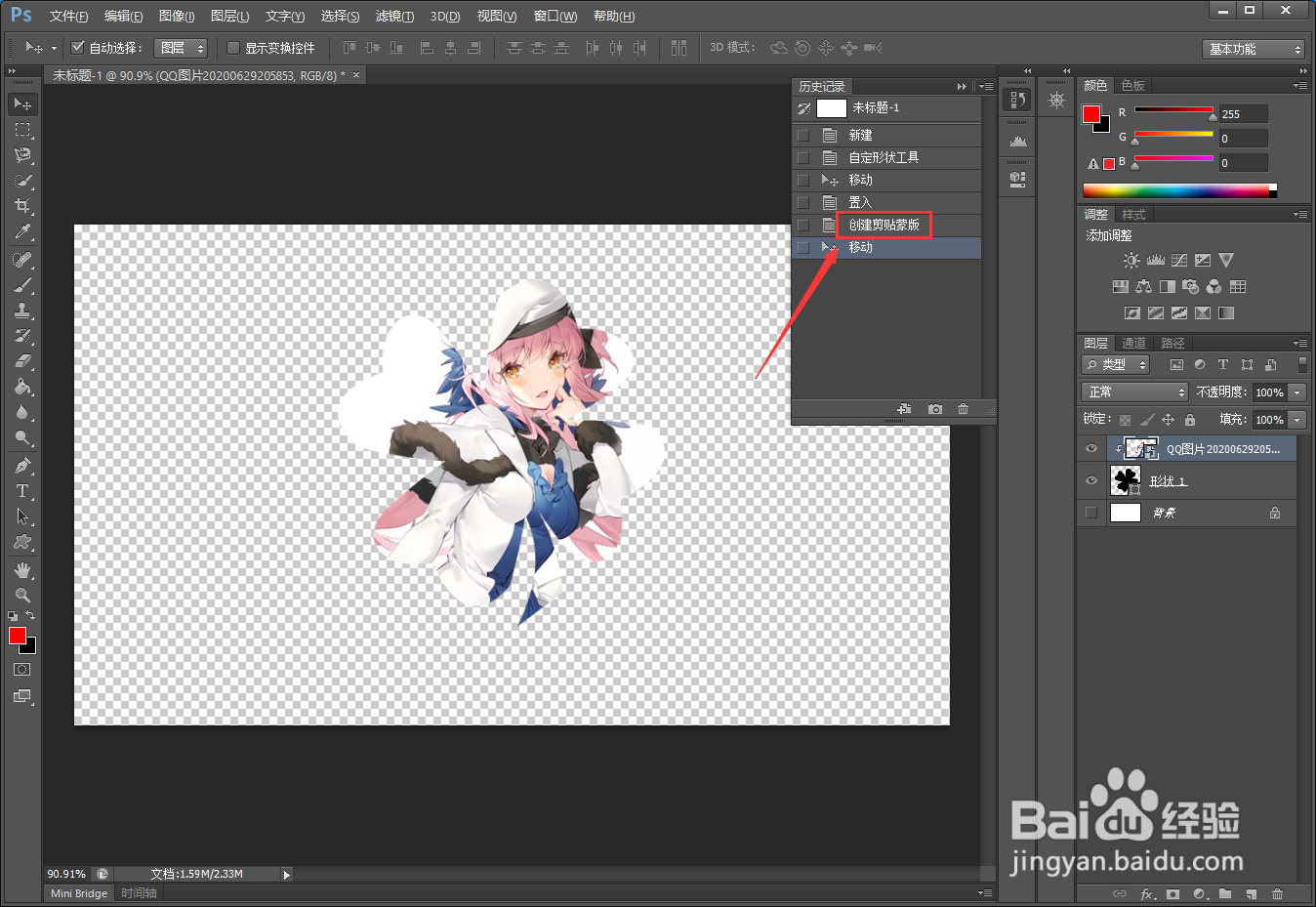Switch to 色板 tab
This screenshot has width=1316, height=907.
(x=1132, y=86)
